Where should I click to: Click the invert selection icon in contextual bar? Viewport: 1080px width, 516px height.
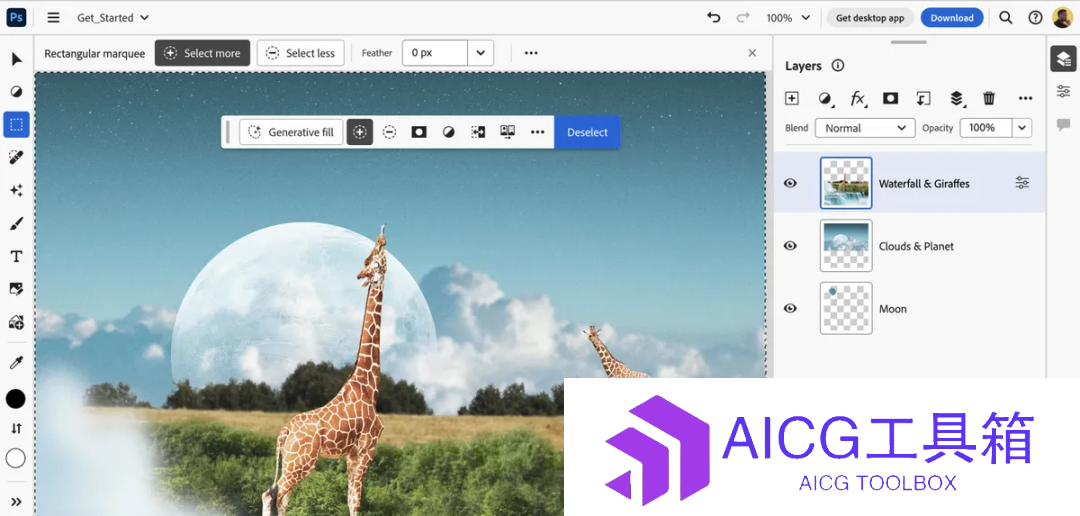[508, 132]
